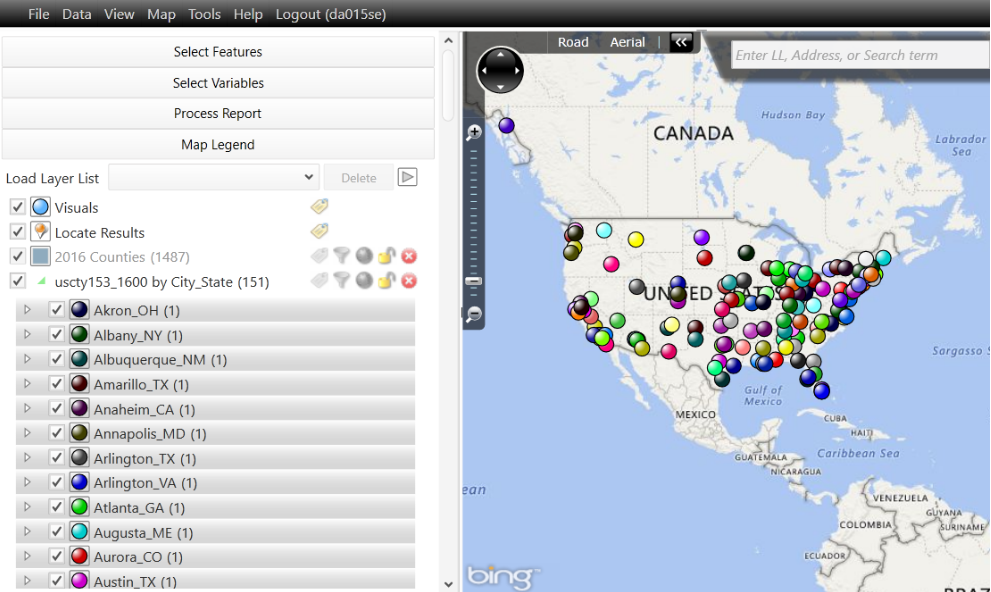Viewport: 991px width, 592px height.
Task: Click the gray sphere icon for uscty153_1600 layer
Action: (x=364, y=281)
